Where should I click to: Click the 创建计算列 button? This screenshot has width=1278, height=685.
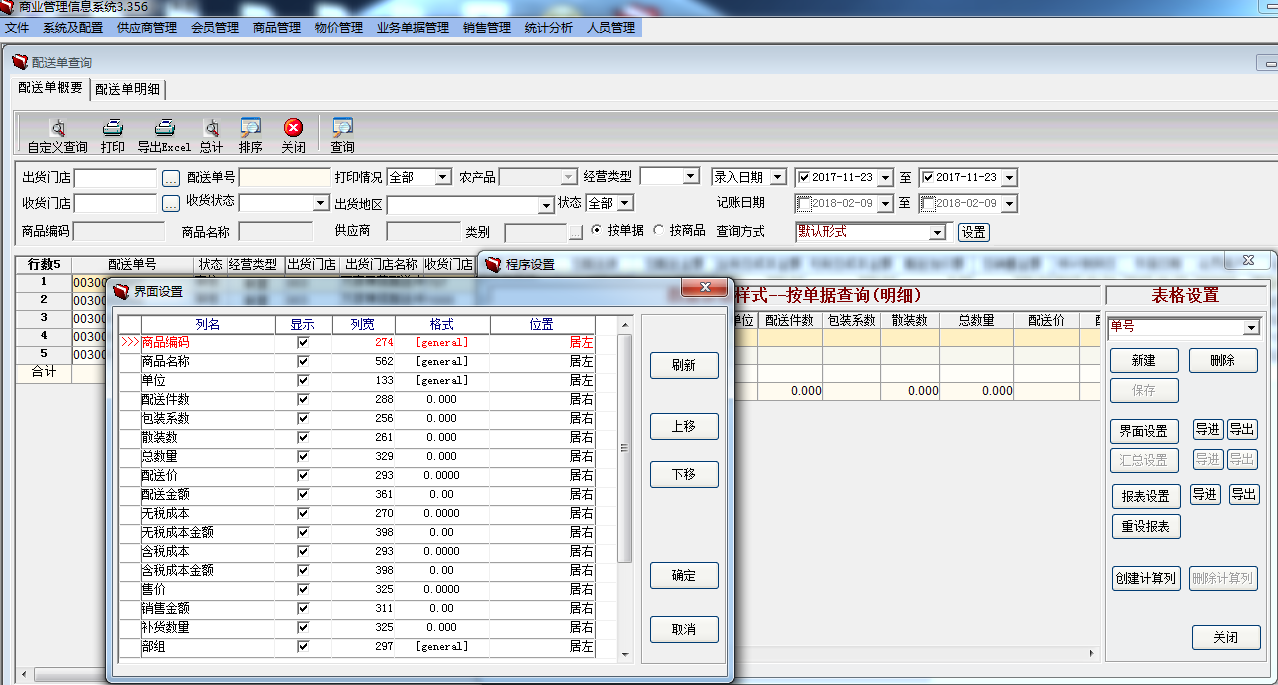click(x=1146, y=578)
